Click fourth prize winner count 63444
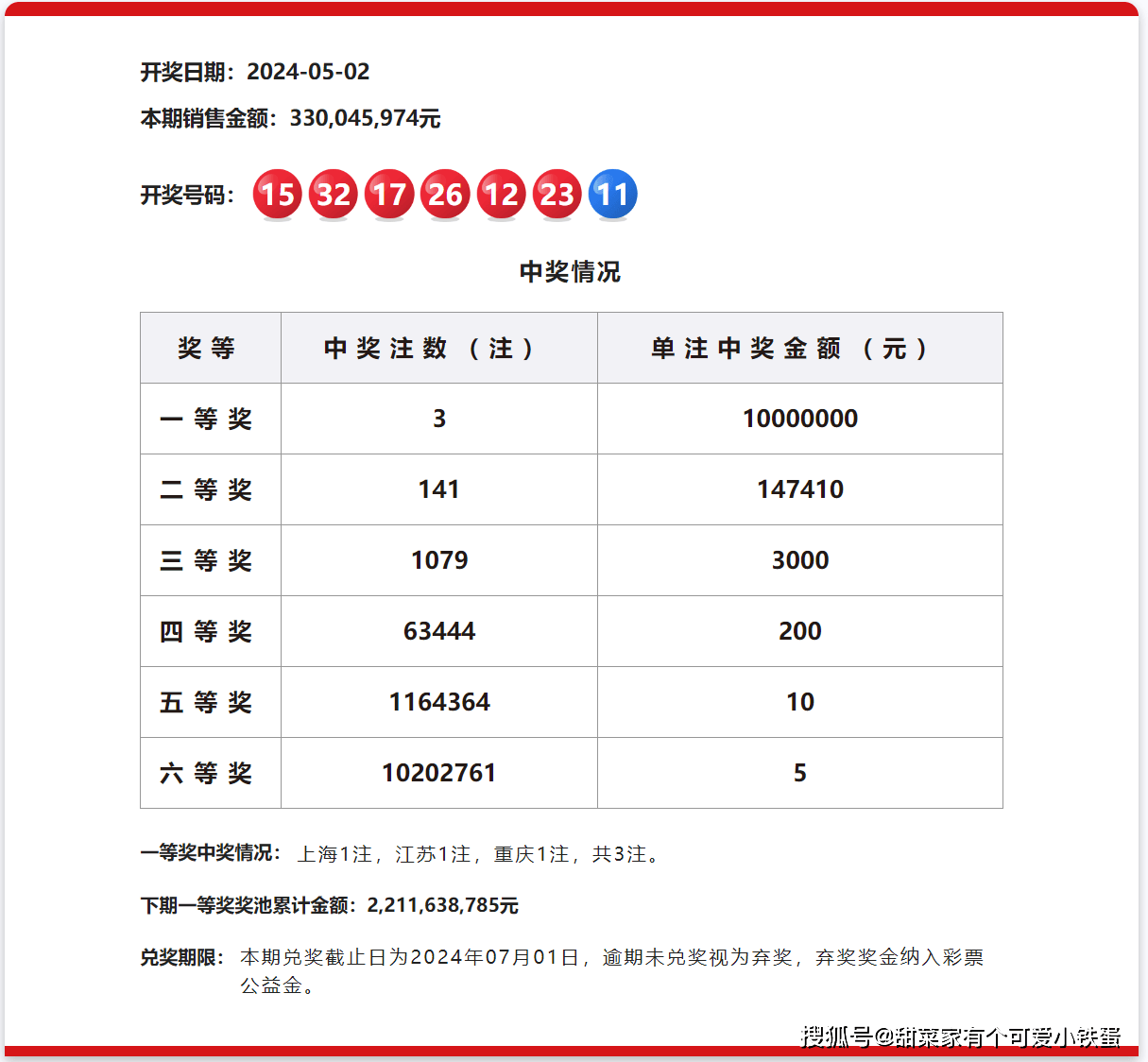This screenshot has width=1148, height=1062. [x=439, y=631]
